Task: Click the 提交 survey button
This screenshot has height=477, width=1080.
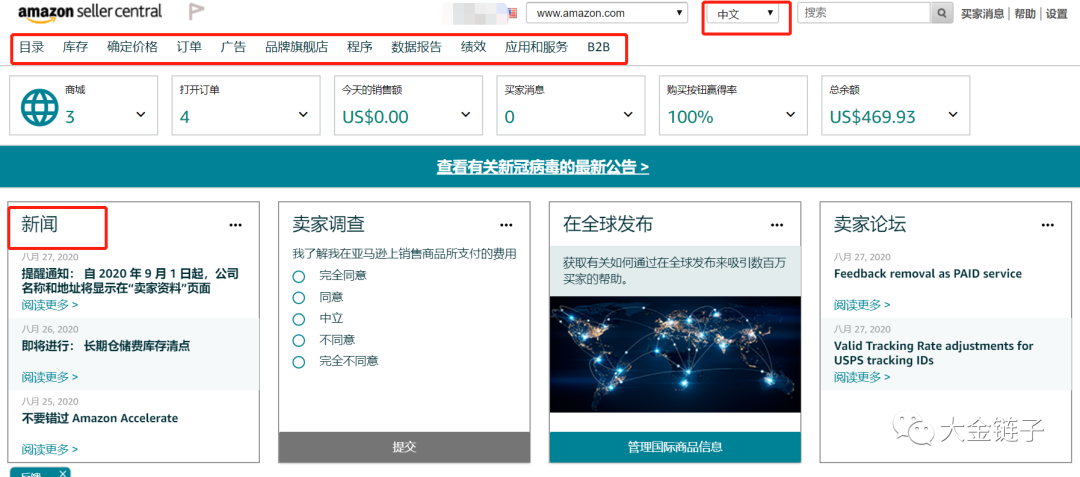Action: point(404,447)
